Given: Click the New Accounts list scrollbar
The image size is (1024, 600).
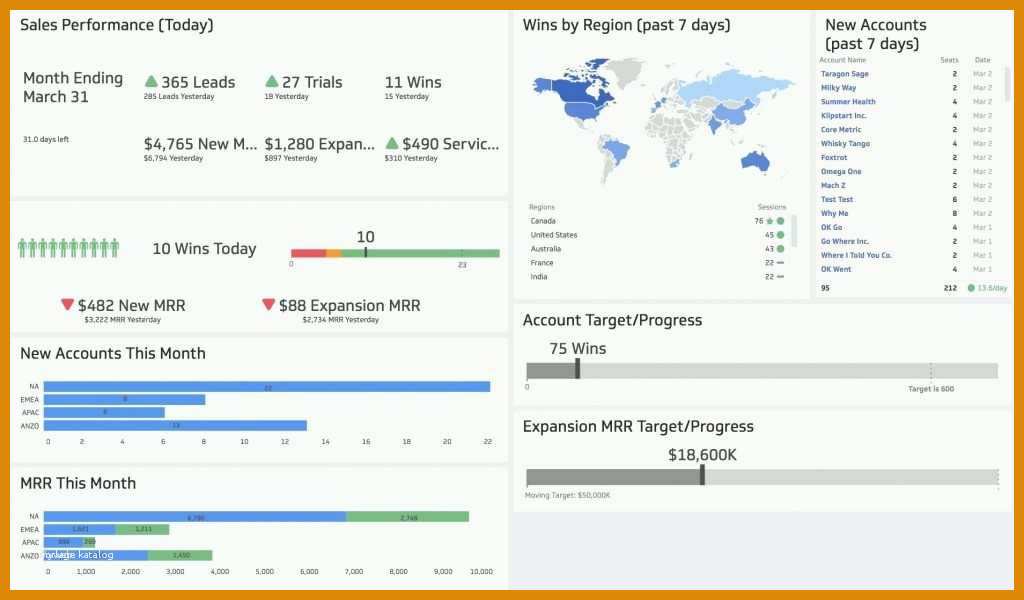Looking at the screenshot, I should 1008,84.
